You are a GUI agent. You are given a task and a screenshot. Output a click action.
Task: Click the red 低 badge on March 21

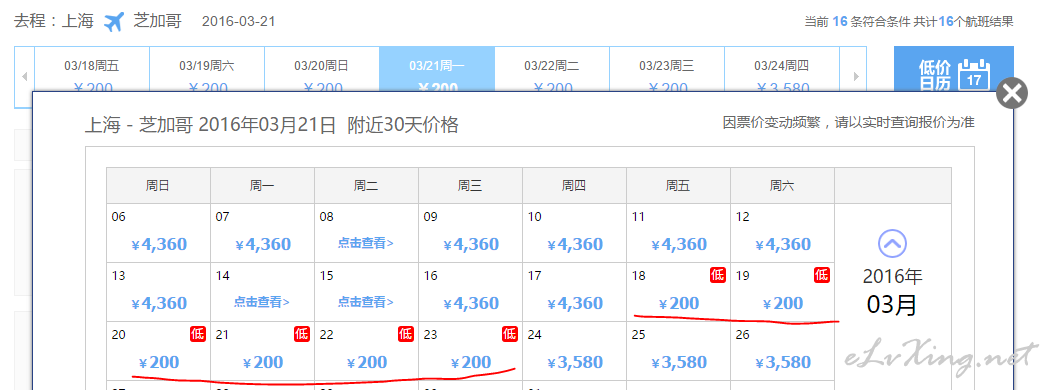(302, 333)
